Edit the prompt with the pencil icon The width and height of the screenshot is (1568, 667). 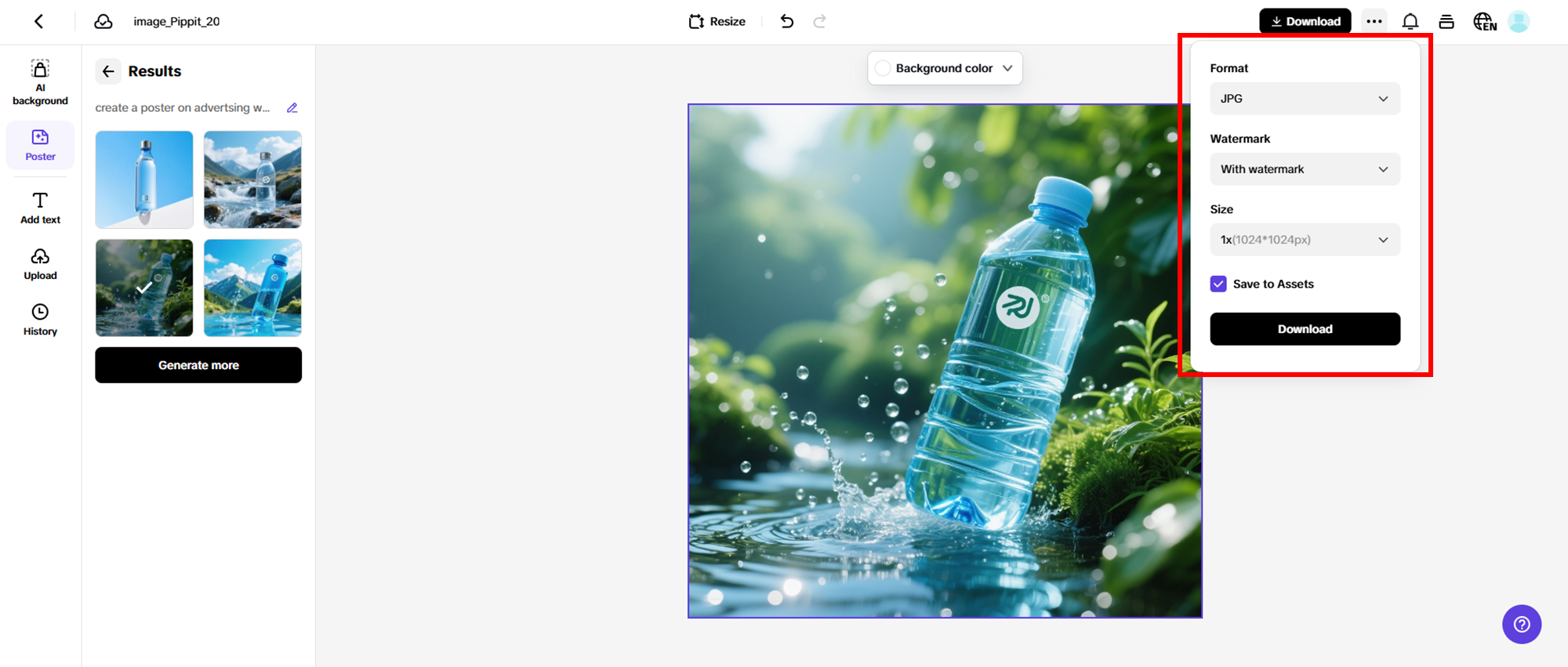(x=292, y=108)
